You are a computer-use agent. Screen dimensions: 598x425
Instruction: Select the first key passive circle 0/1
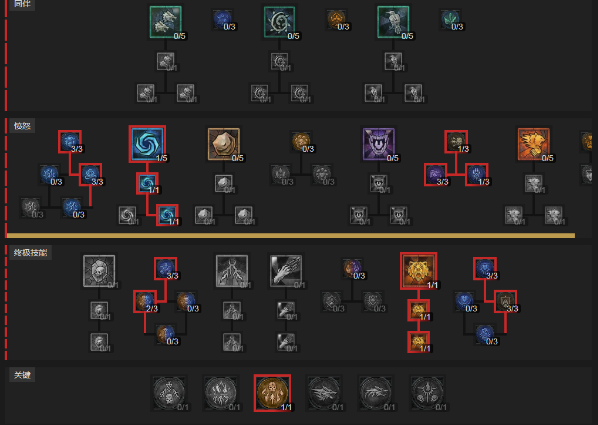[169, 393]
